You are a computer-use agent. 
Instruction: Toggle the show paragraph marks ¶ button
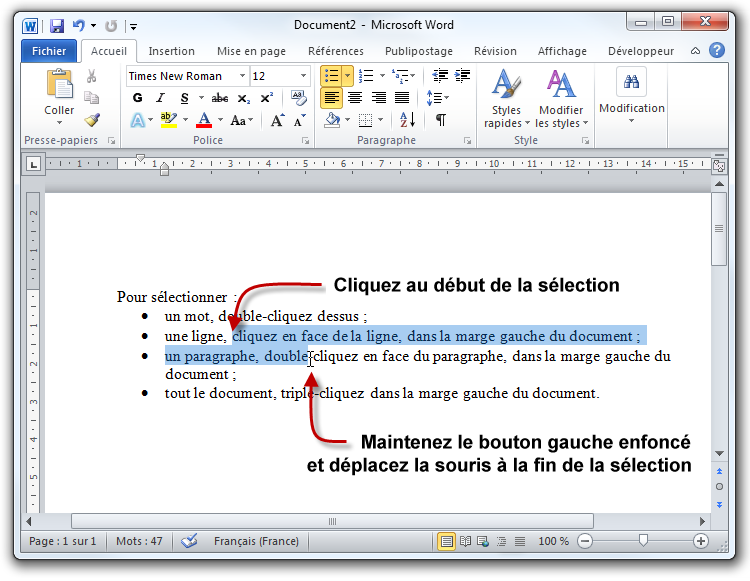[x=441, y=120]
